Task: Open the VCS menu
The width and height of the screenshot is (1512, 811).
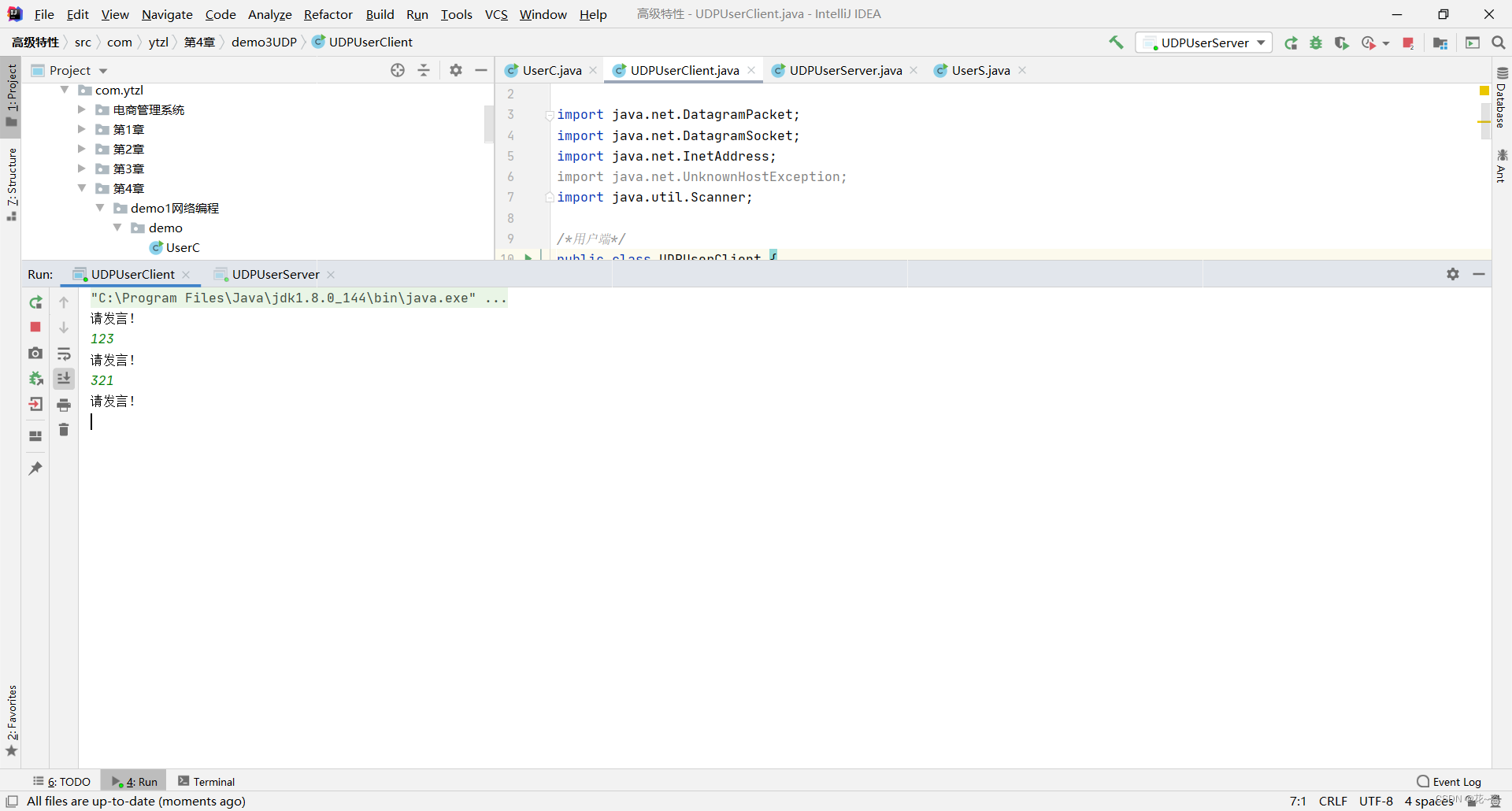Action: coord(496,14)
